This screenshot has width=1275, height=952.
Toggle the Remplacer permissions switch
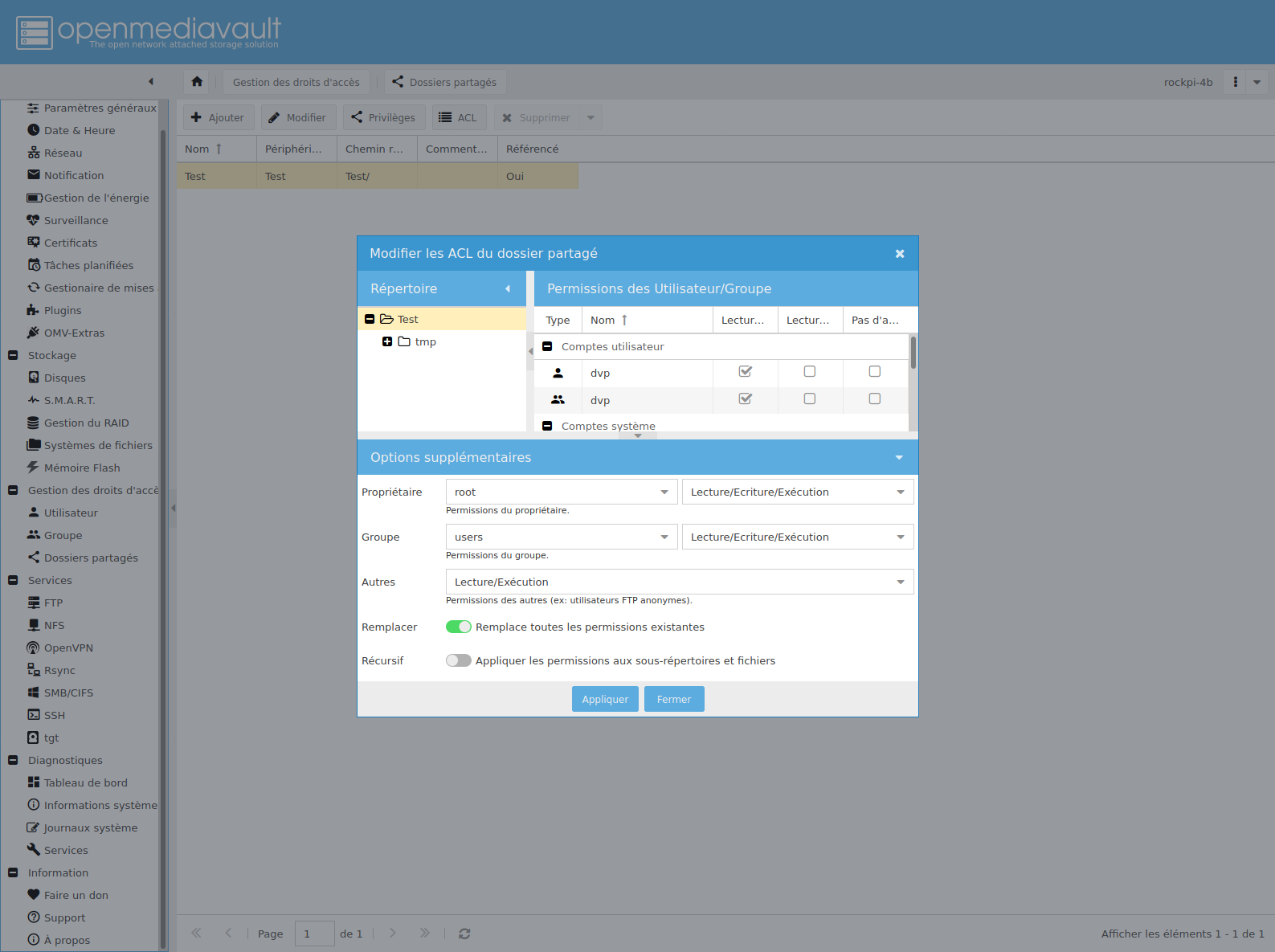pos(459,627)
